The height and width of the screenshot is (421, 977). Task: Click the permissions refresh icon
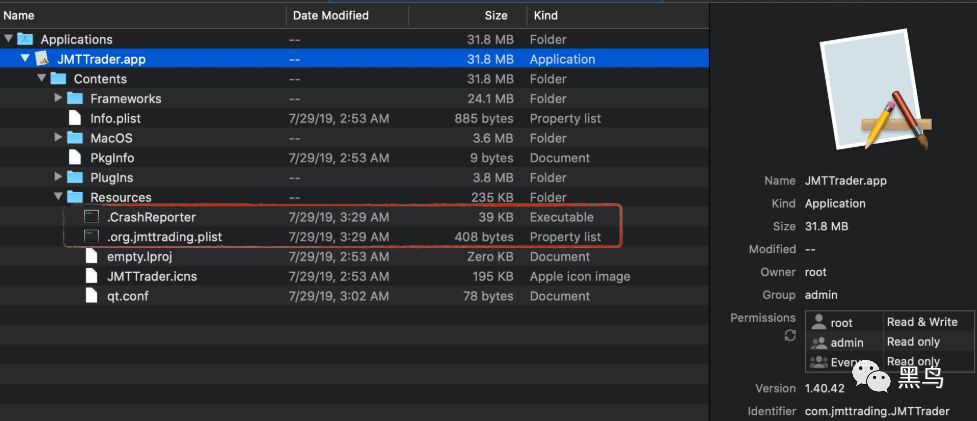pyautogui.click(x=790, y=336)
